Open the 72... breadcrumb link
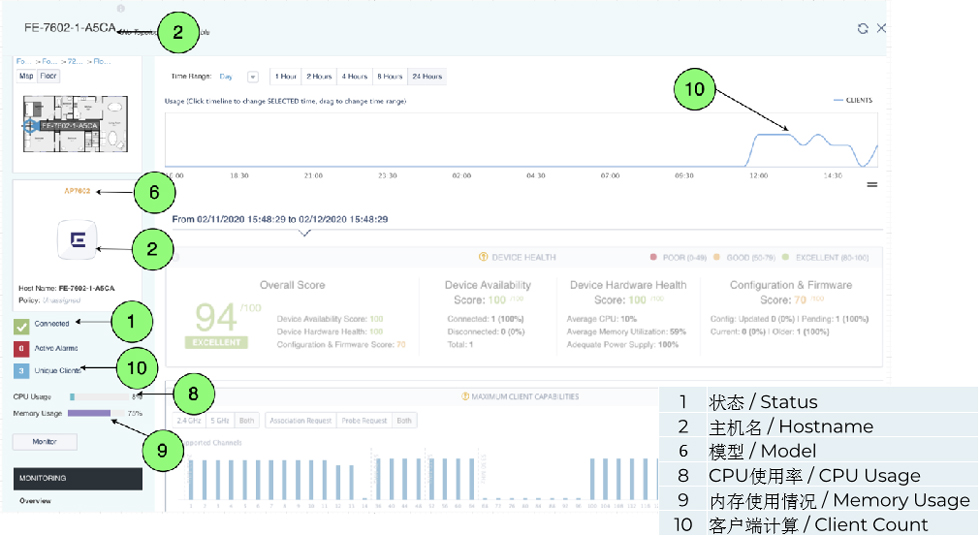Screen dimensions: 980x536 point(75,61)
